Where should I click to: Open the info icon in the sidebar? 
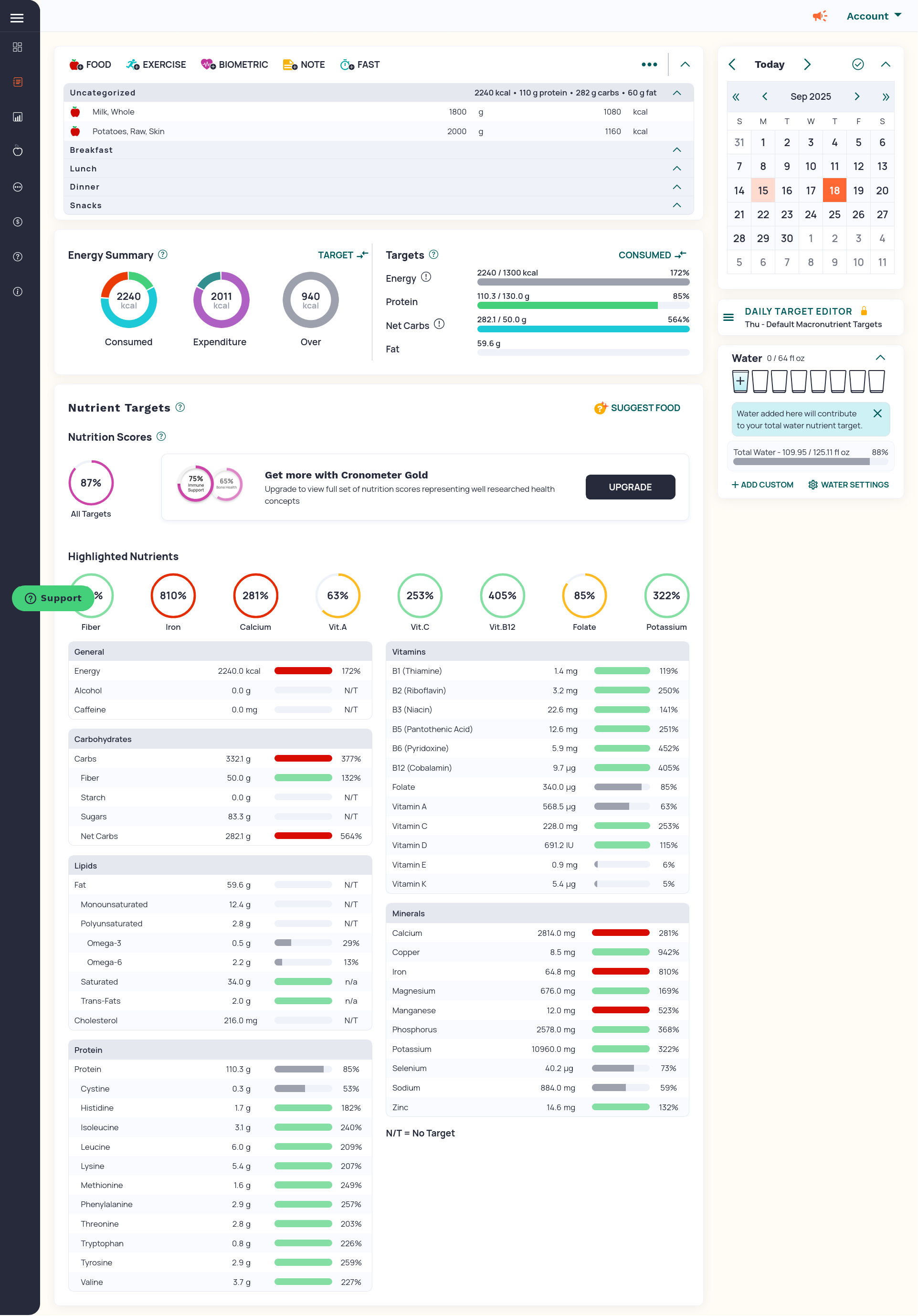pos(17,292)
